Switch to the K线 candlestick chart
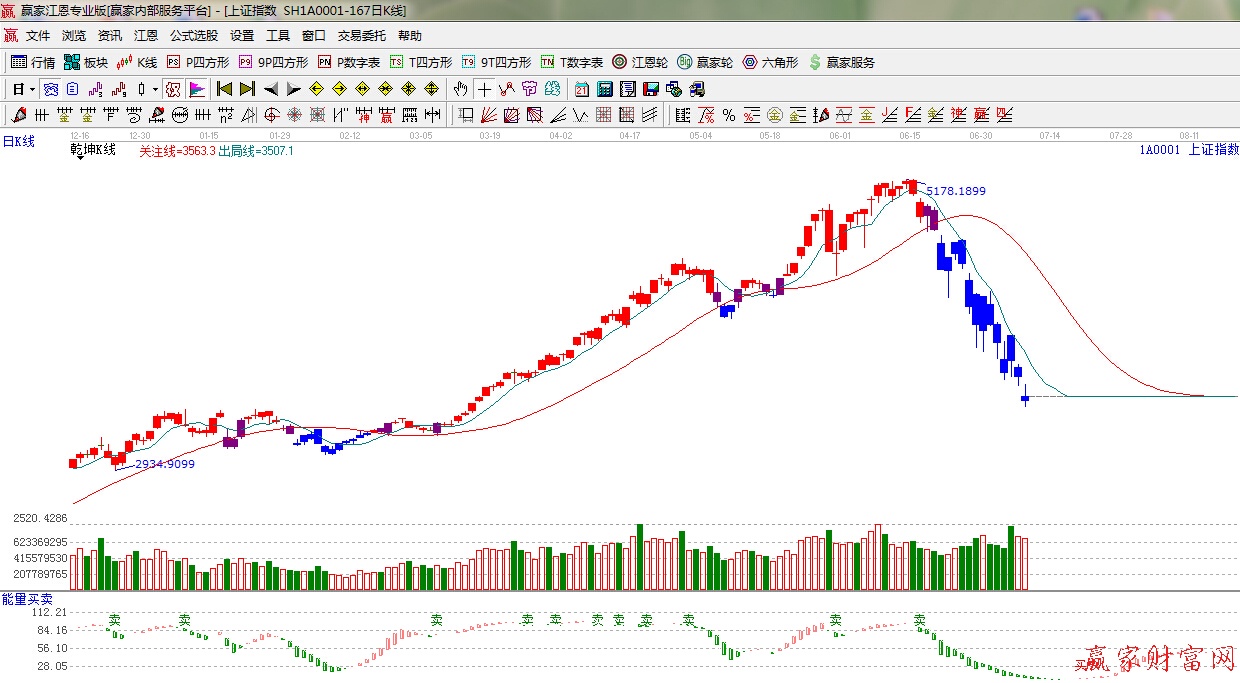Viewport: 1240px width, 683px height. pyautogui.click(x=137, y=62)
